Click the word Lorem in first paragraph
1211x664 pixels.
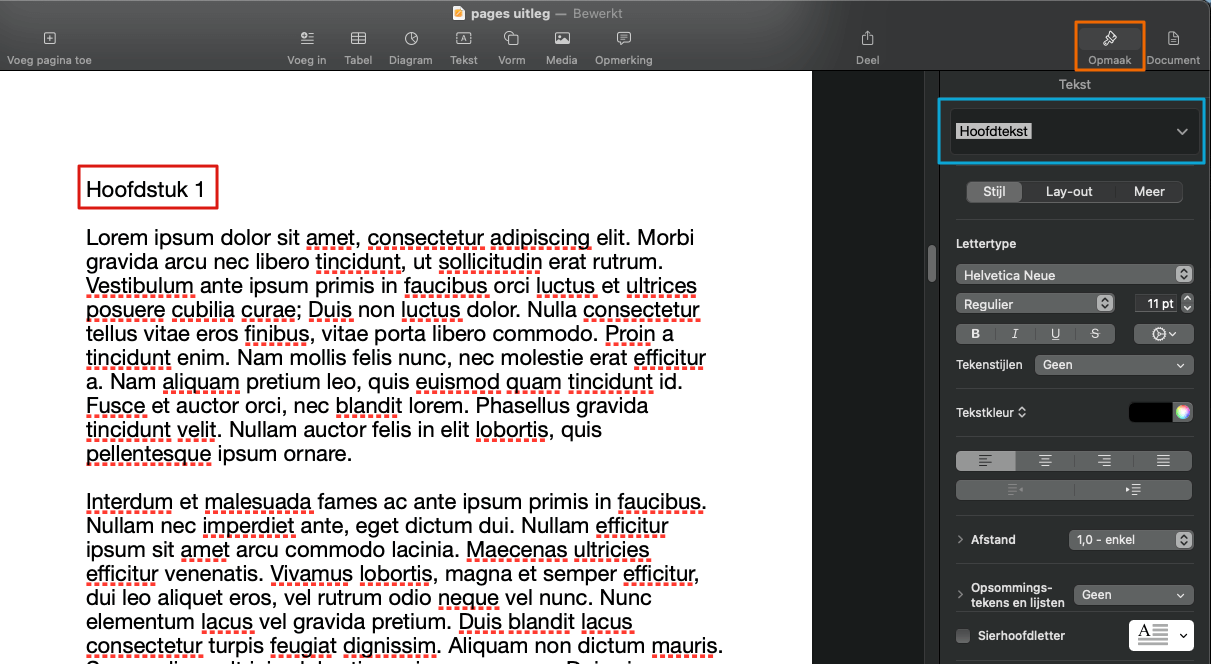click(x=115, y=238)
